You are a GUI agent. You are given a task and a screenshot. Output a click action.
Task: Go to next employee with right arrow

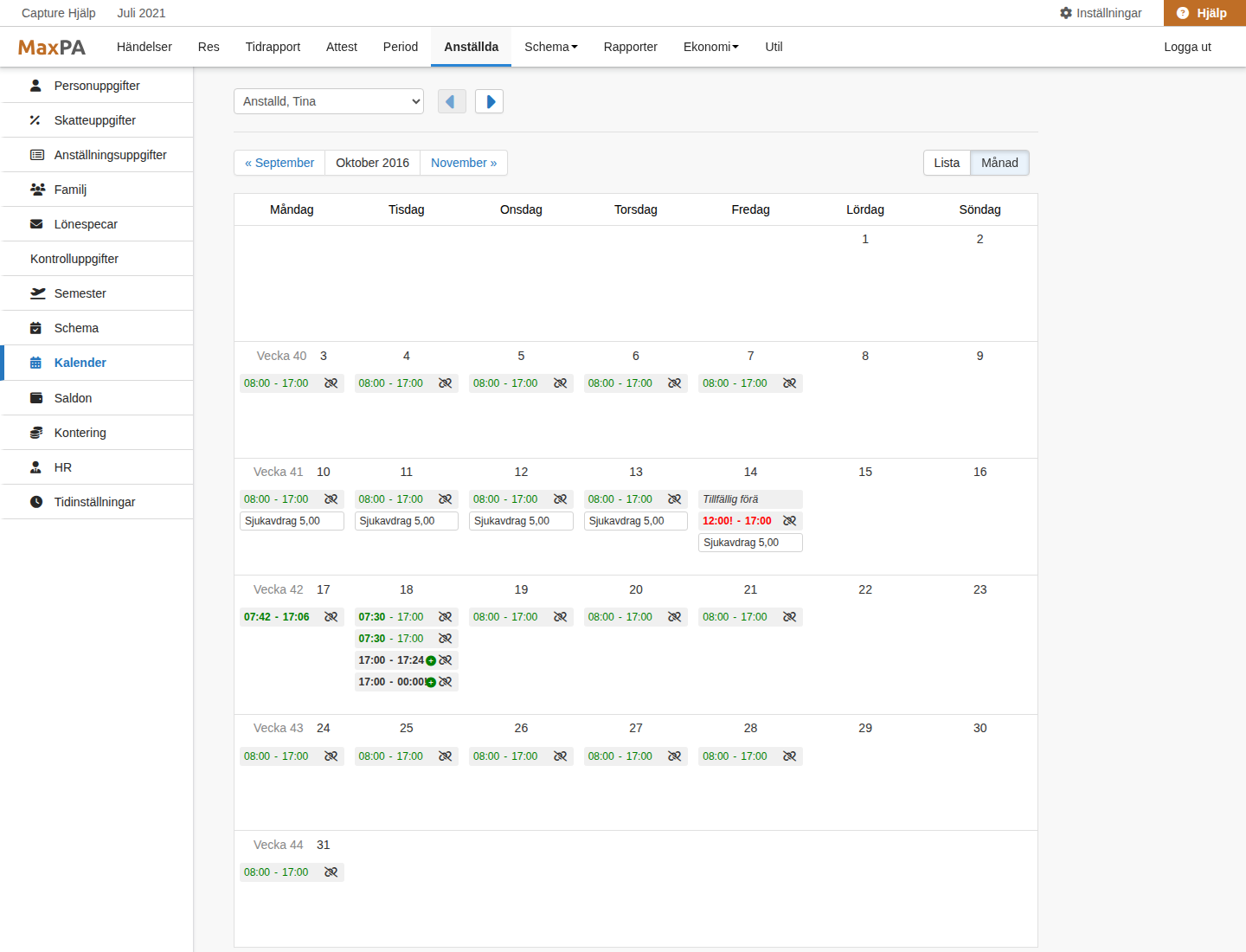(x=489, y=101)
